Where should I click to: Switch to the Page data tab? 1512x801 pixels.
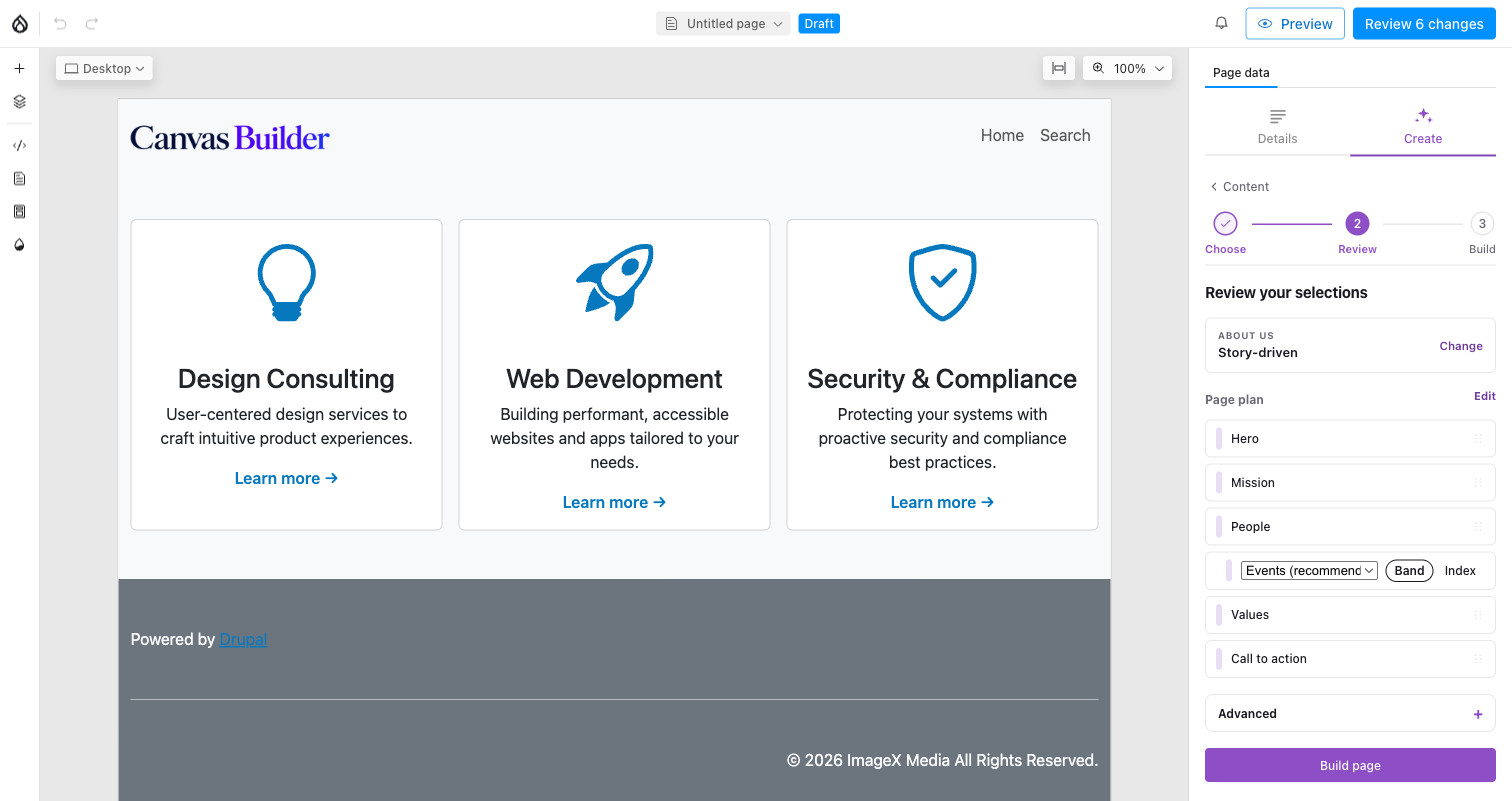tap(1241, 73)
